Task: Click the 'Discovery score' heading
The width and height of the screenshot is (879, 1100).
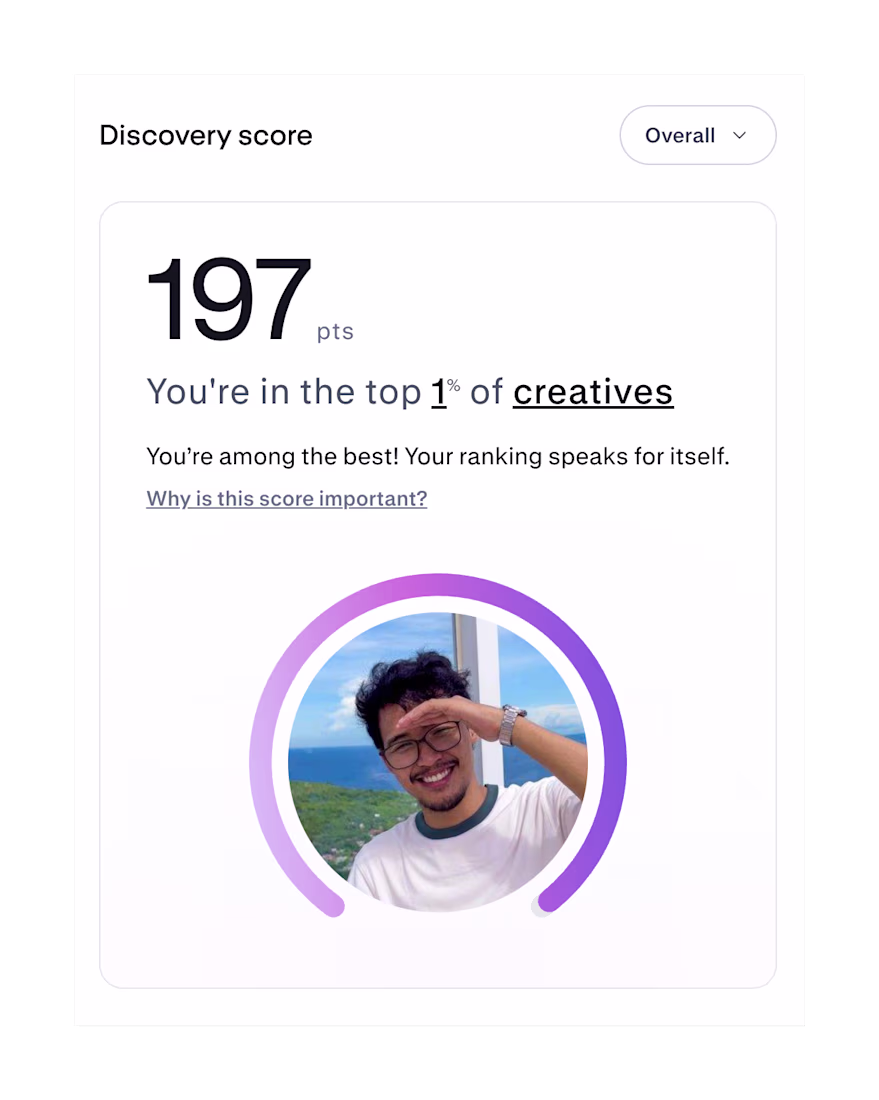Action: [x=206, y=135]
